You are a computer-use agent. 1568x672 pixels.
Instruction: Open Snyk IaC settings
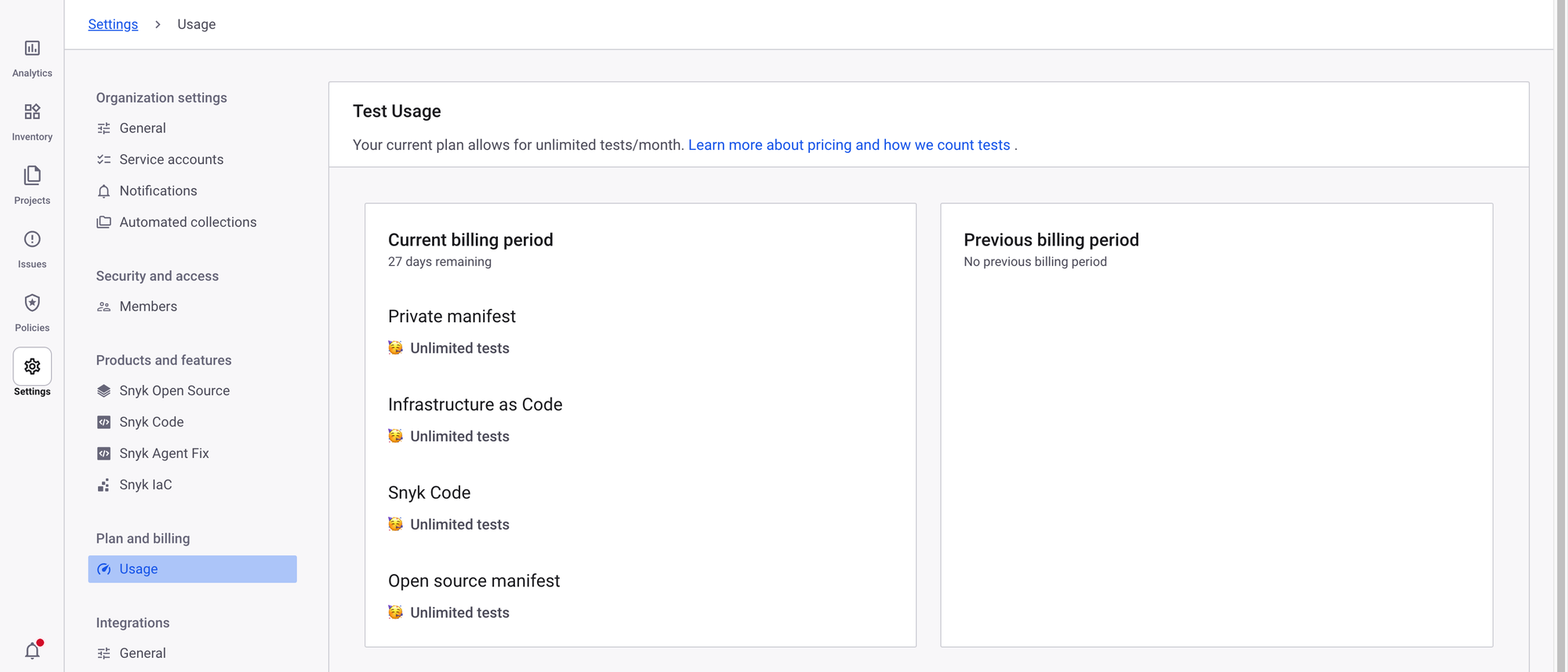point(145,485)
